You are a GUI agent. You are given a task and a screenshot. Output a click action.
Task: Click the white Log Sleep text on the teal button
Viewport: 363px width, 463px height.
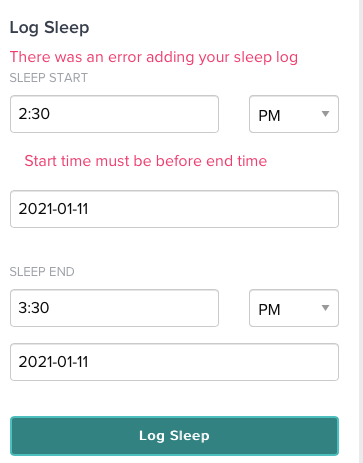pyautogui.click(x=174, y=436)
